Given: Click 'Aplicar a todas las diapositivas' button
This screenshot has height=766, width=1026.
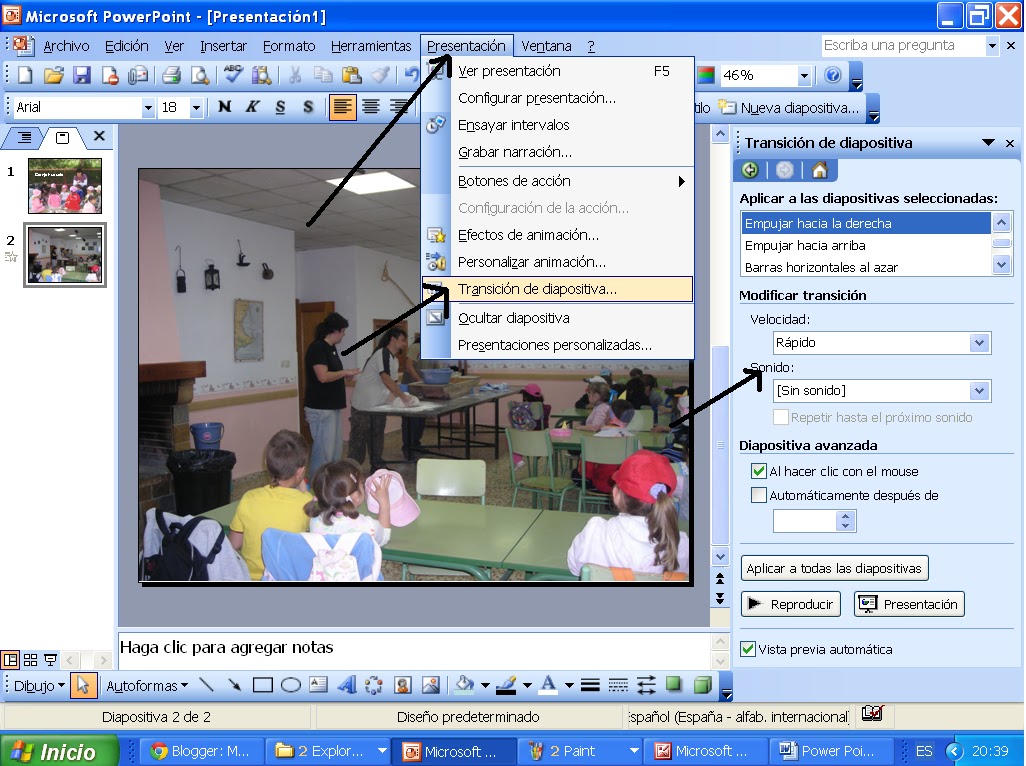Looking at the screenshot, I should click(x=834, y=568).
